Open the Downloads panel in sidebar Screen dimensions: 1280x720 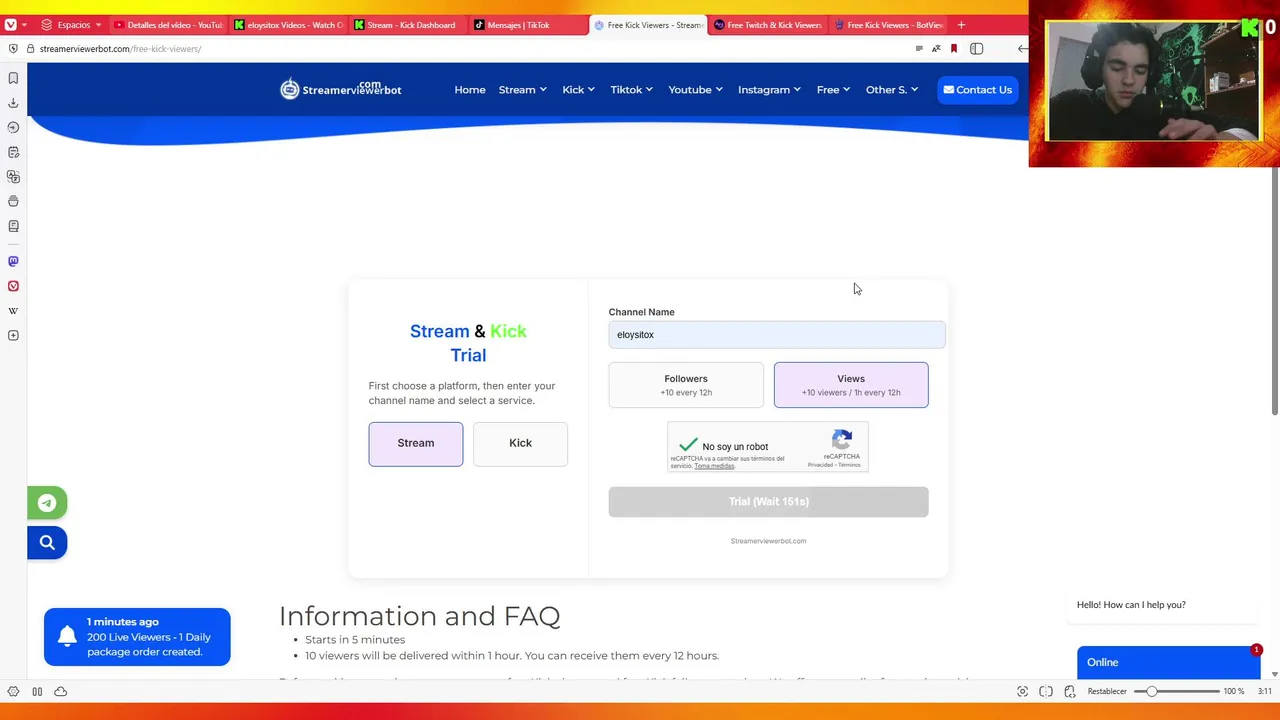coord(13,103)
